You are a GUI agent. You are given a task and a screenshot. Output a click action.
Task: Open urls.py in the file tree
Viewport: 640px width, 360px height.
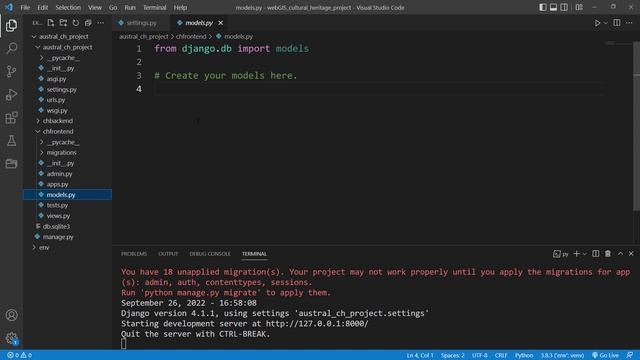click(x=56, y=100)
